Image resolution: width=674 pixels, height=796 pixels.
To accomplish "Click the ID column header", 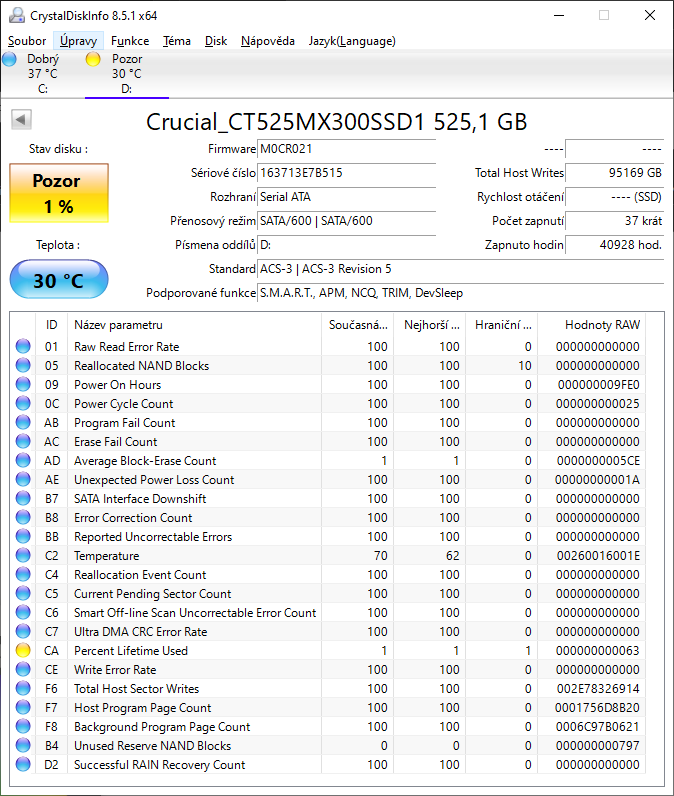I will pos(51,325).
